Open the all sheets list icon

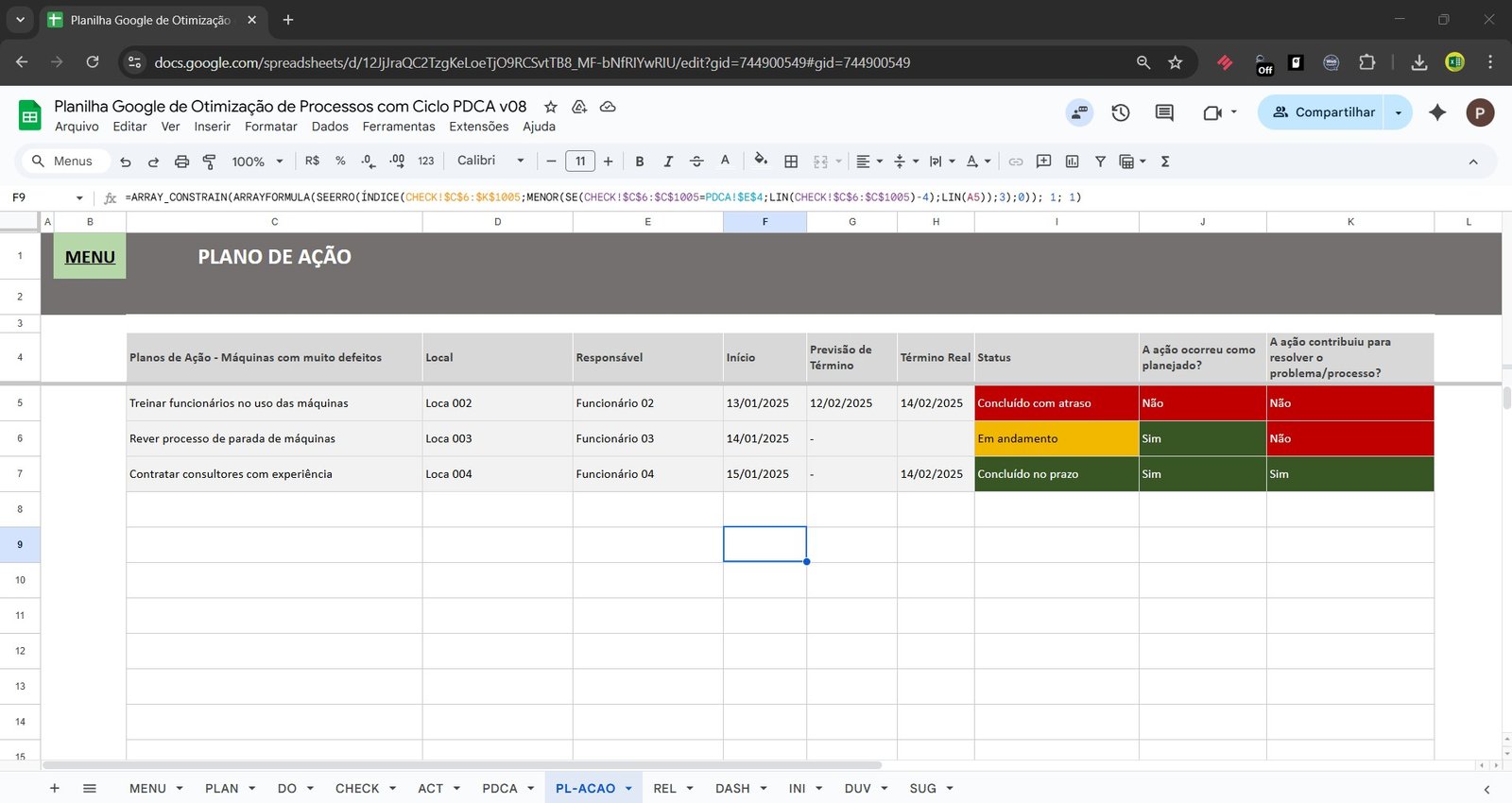pyautogui.click(x=90, y=788)
